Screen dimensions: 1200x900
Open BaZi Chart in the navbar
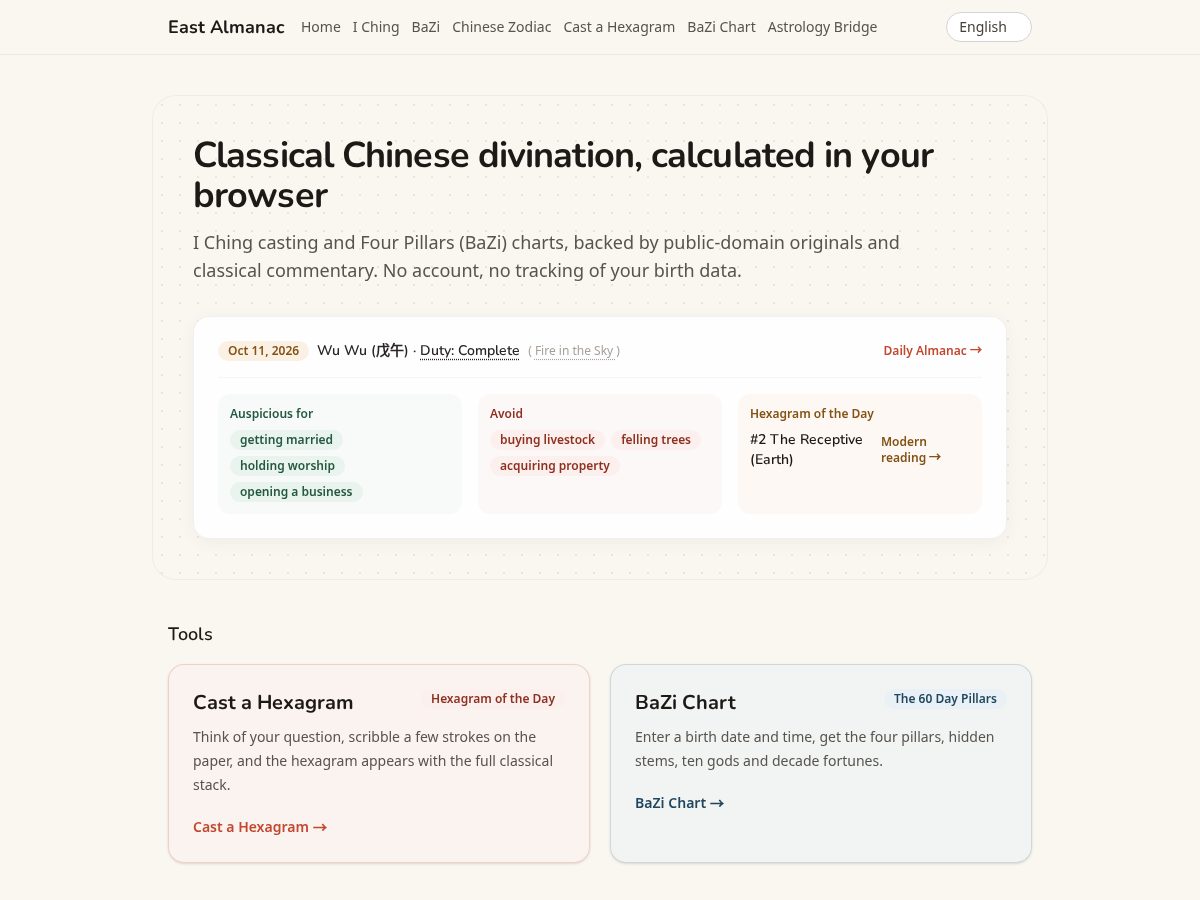[721, 27]
